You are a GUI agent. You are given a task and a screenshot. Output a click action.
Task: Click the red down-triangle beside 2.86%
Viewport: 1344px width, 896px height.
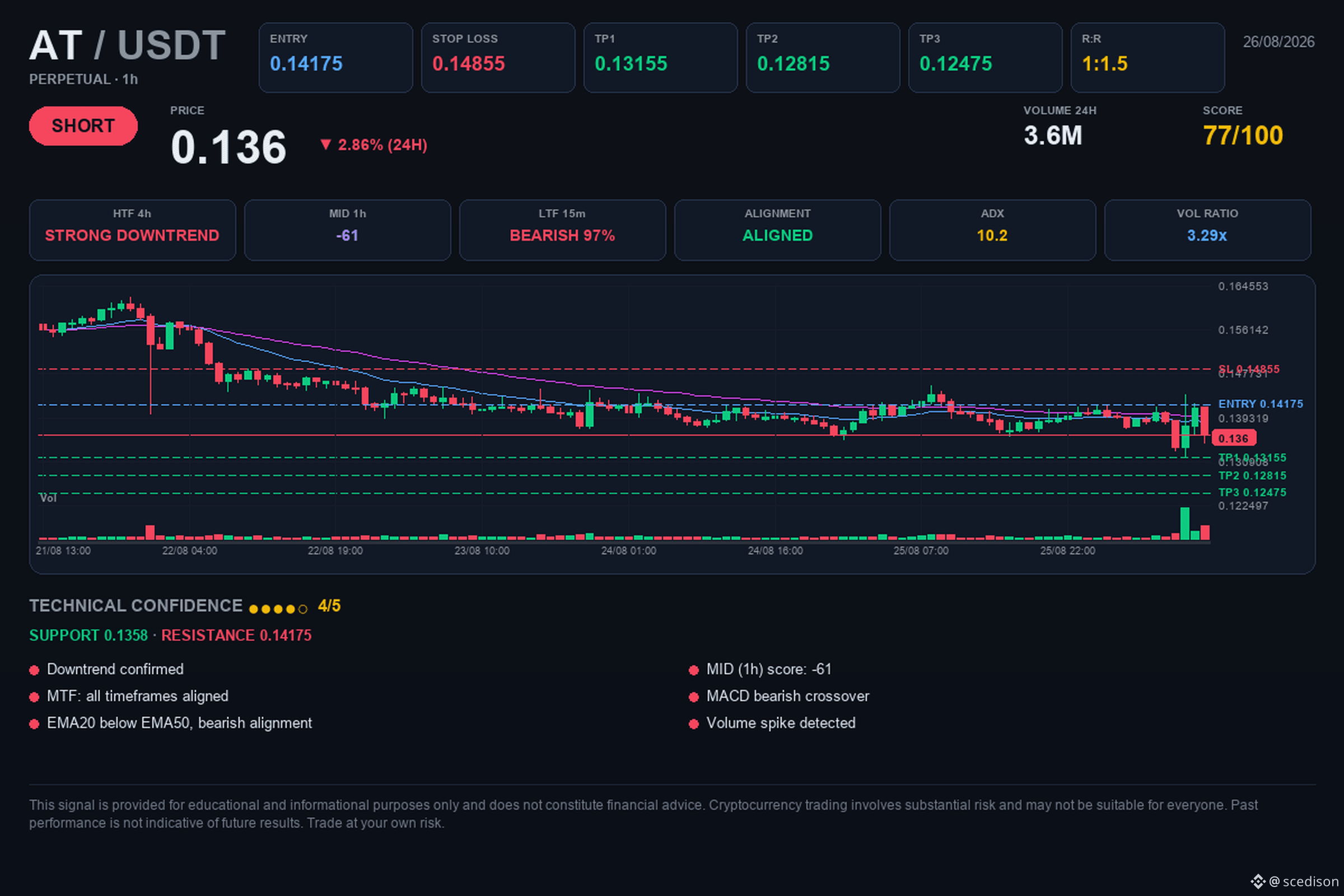coord(325,144)
